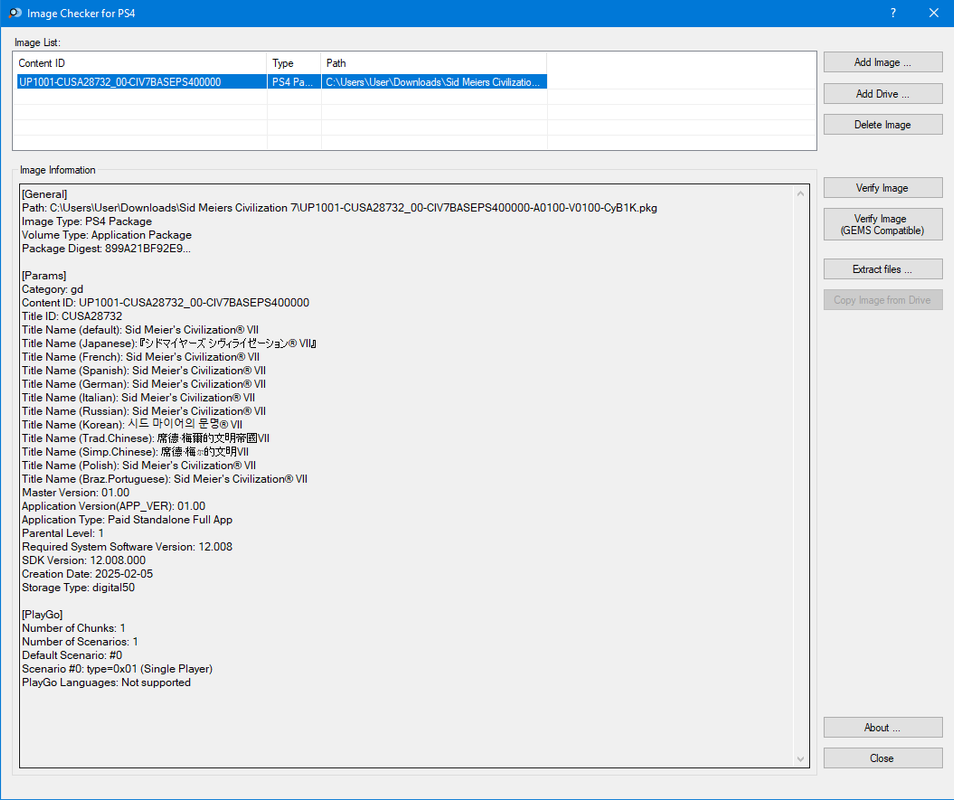Click 'Storage Type: digital50' line
Screen dimensions: 954x800
(78, 588)
